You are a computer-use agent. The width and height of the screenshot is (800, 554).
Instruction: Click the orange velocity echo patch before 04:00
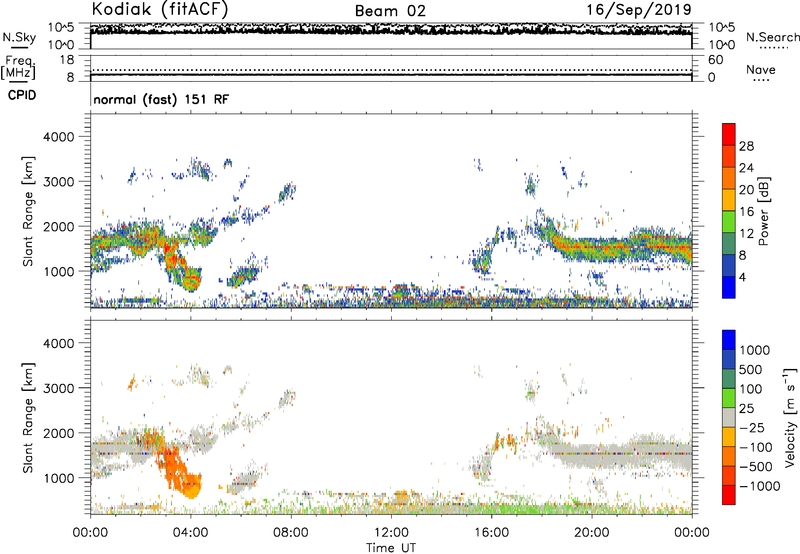coord(177,469)
